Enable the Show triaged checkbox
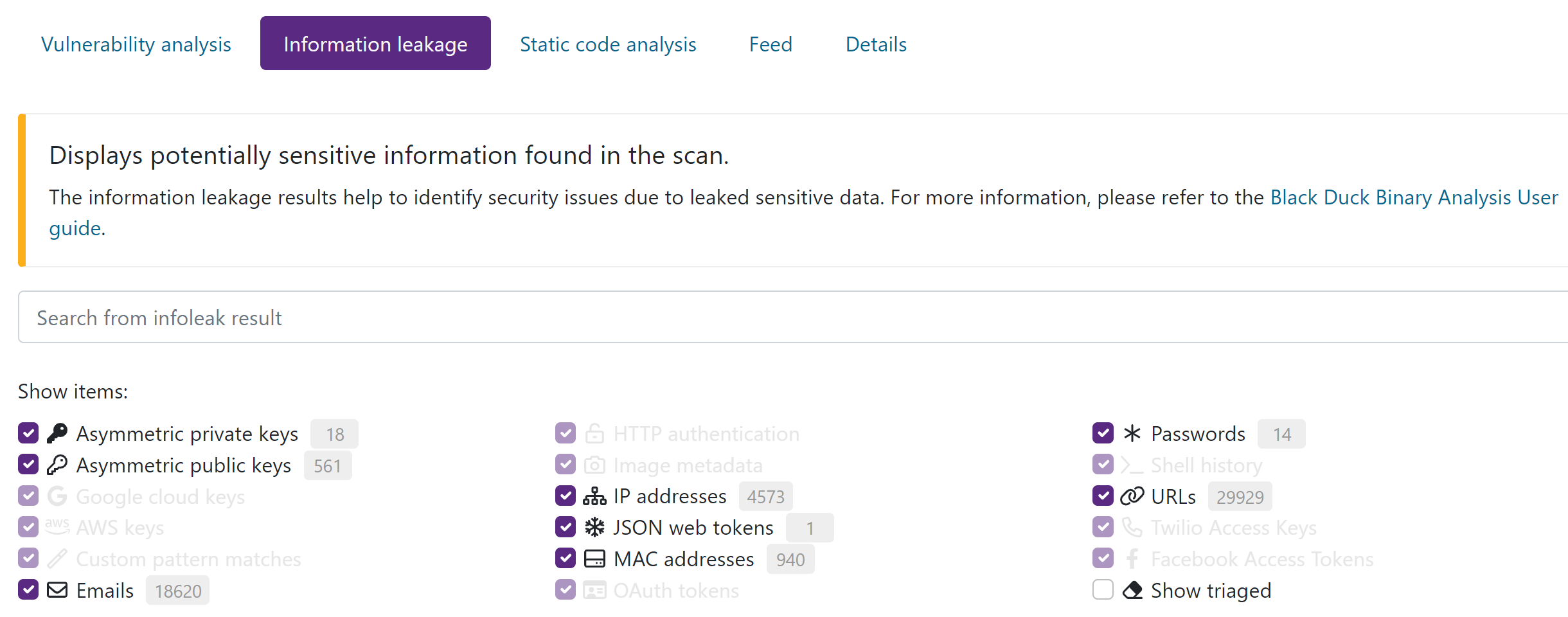The width and height of the screenshot is (1568, 617). (1103, 589)
